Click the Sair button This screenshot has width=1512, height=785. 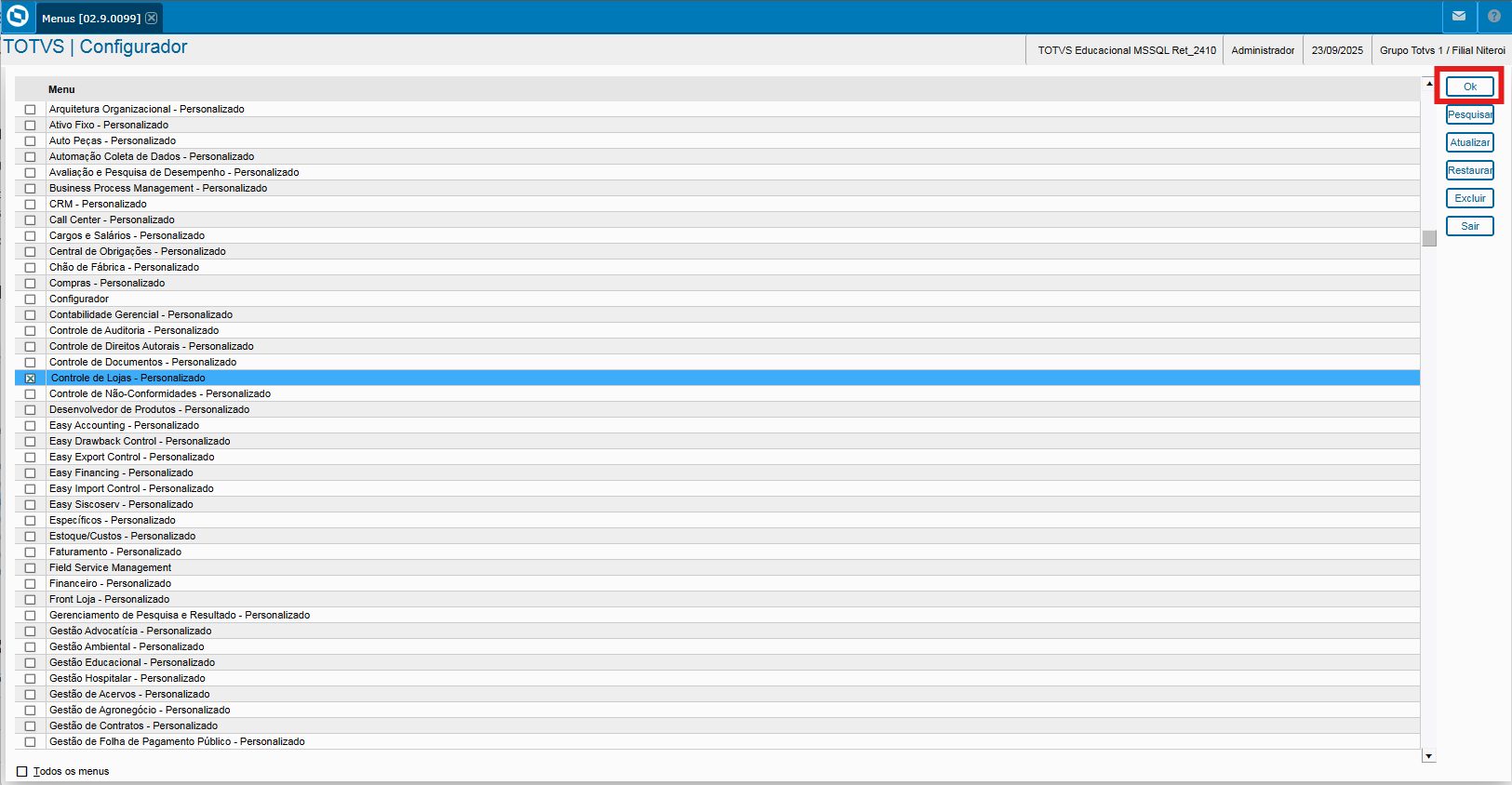coord(1470,226)
